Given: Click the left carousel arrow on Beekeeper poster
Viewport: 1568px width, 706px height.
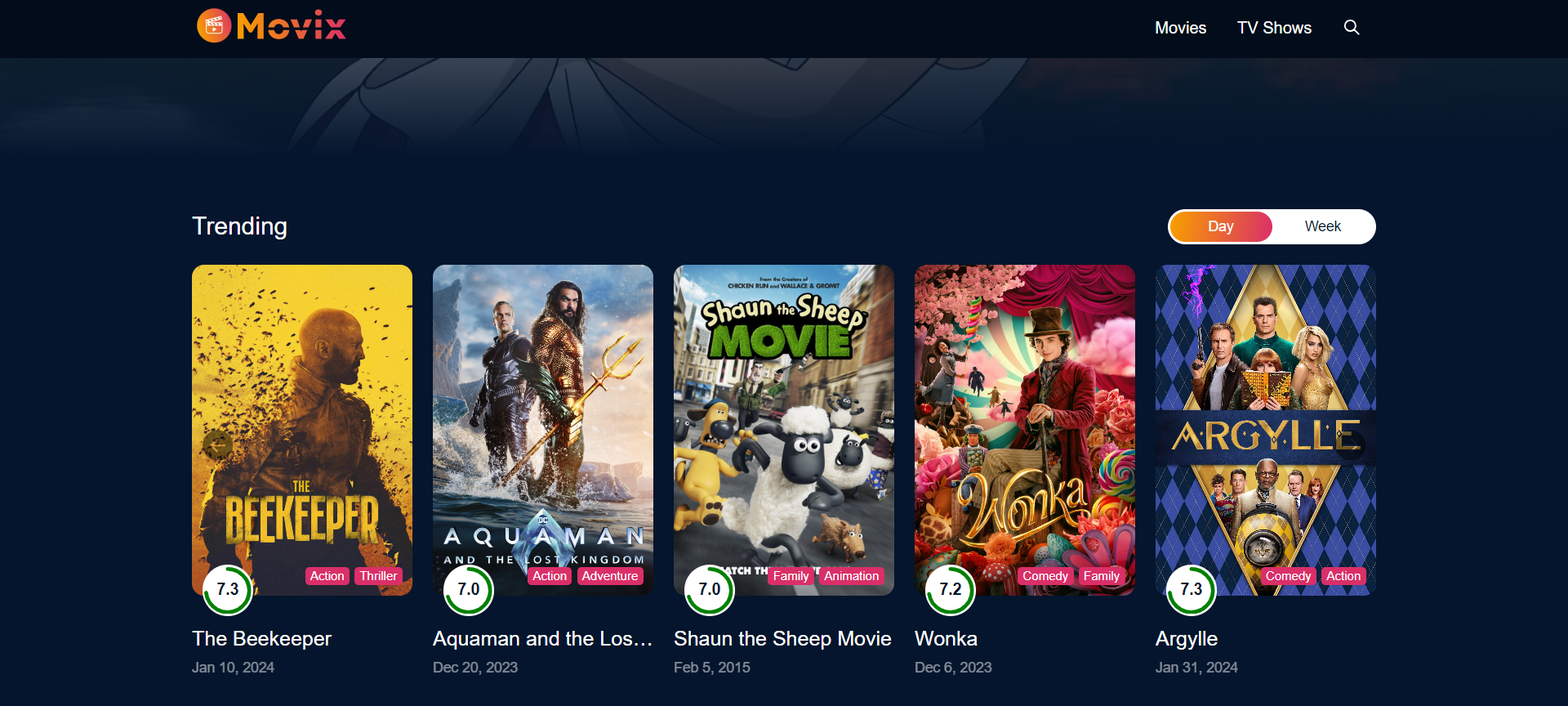Looking at the screenshot, I should coord(218,445).
